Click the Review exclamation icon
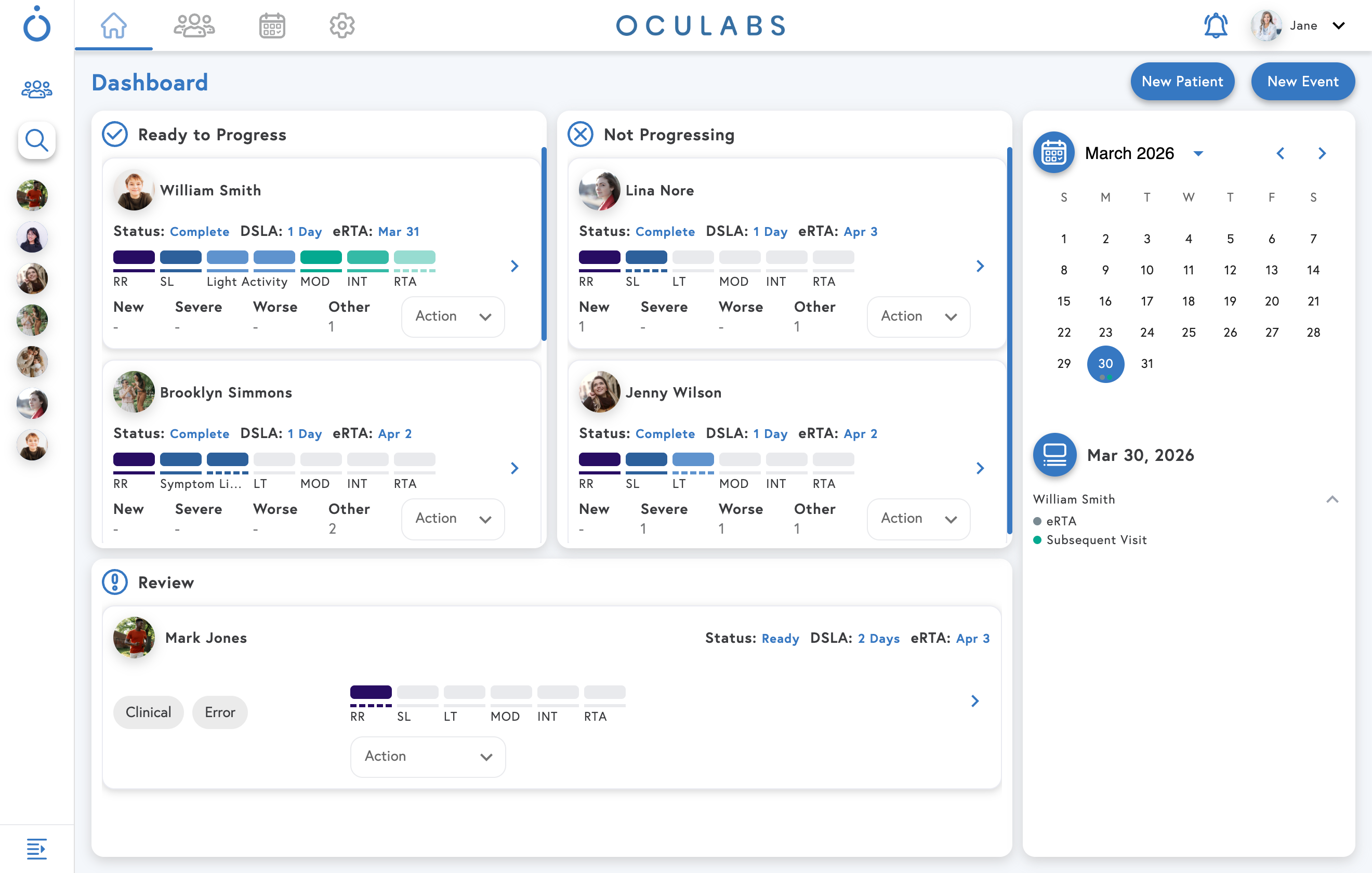This screenshot has width=1372, height=873. [x=114, y=583]
